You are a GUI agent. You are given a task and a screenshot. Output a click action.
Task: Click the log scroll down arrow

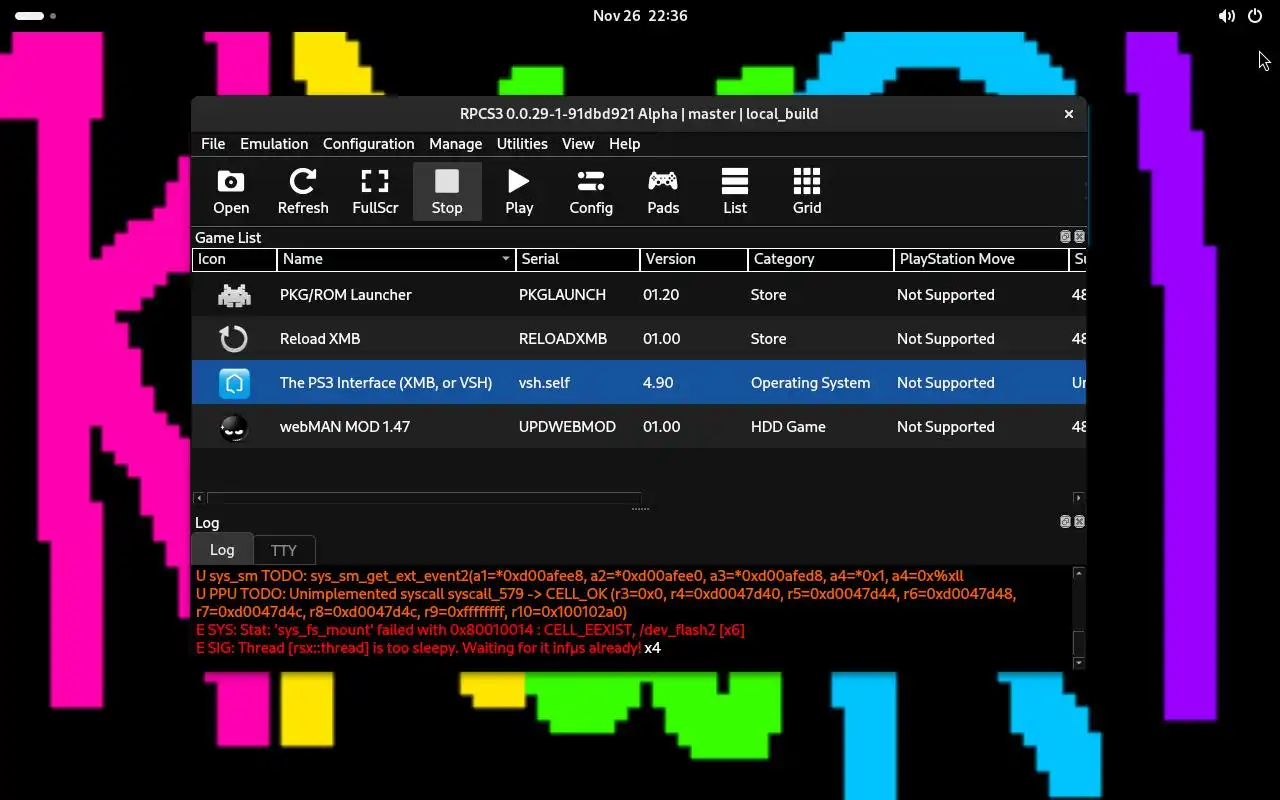coord(1078,663)
